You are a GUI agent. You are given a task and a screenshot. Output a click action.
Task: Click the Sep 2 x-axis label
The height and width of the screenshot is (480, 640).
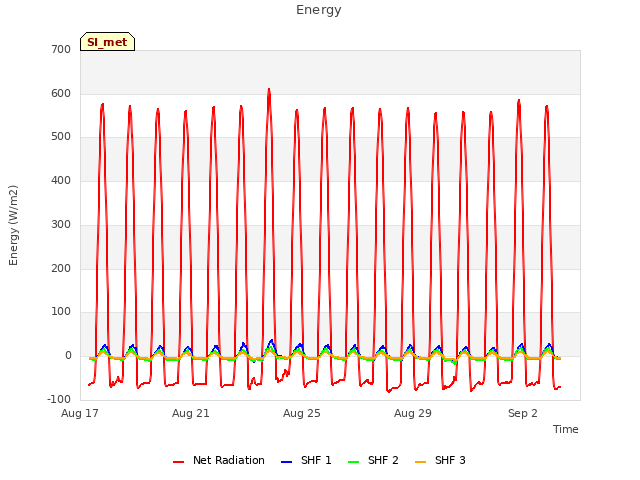coord(522,413)
